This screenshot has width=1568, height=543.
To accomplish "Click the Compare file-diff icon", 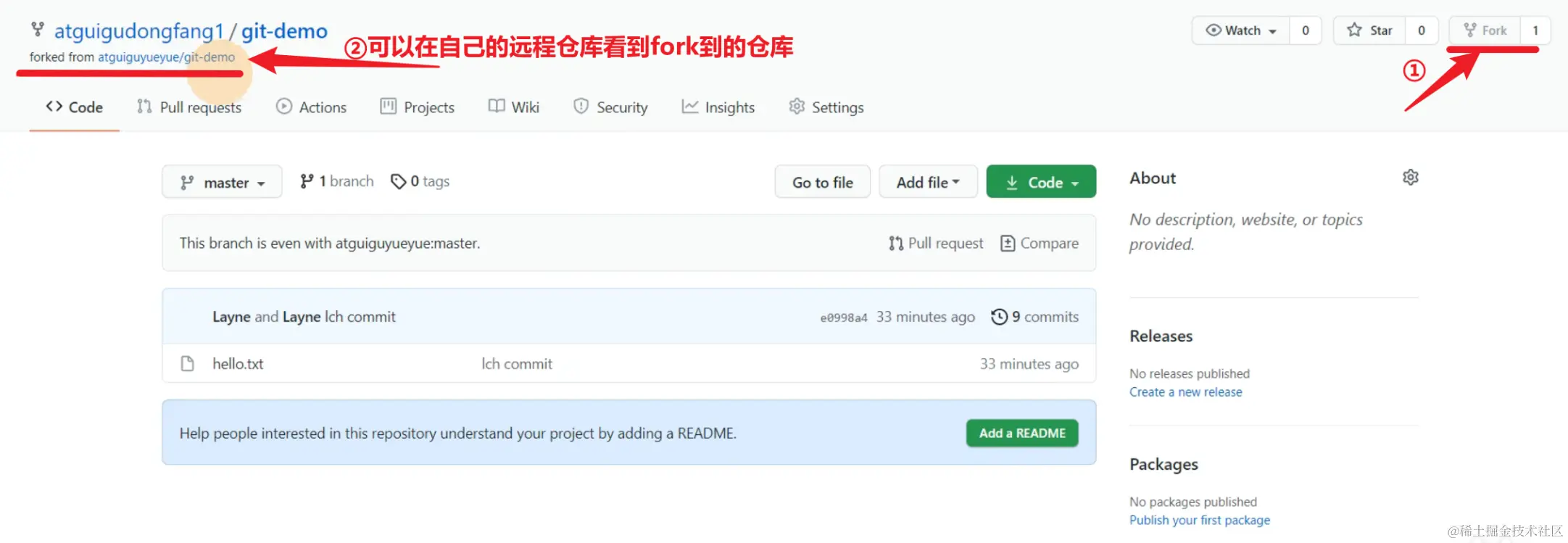I will (x=1008, y=244).
